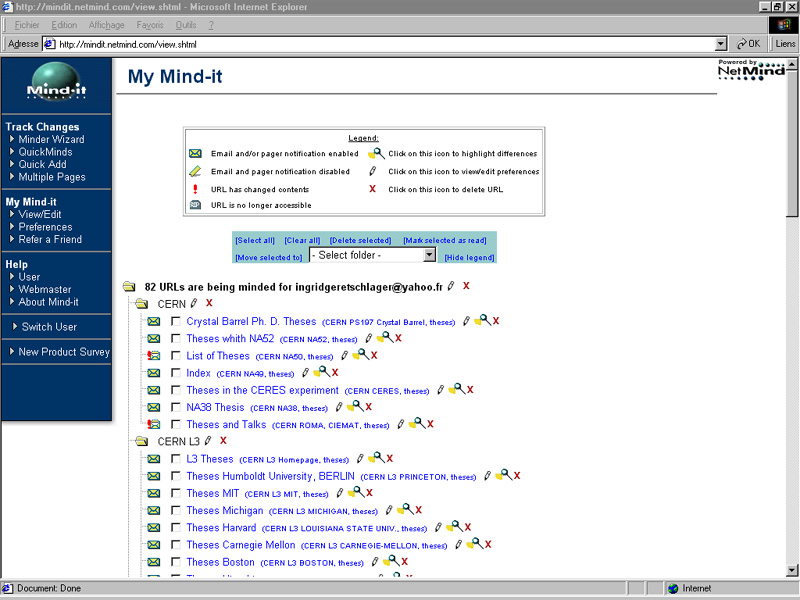The height and width of the screenshot is (600, 800).
Task: Click the Mind-it globe logo
Action: pos(56,82)
